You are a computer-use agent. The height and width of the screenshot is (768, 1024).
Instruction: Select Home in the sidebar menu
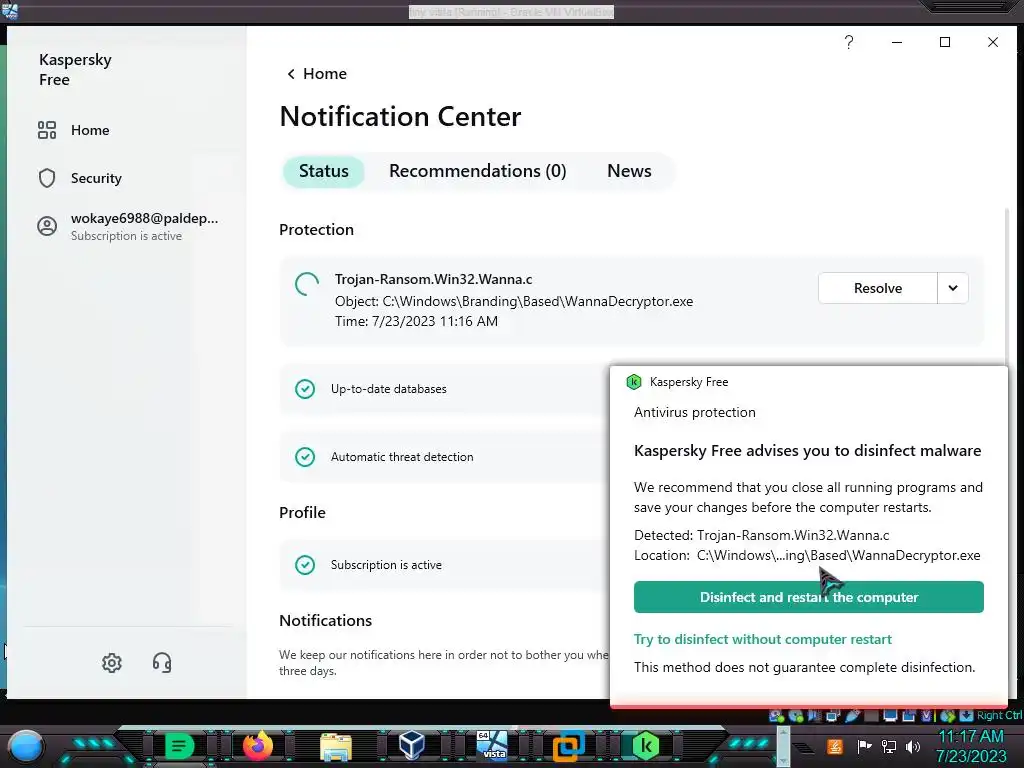click(90, 130)
